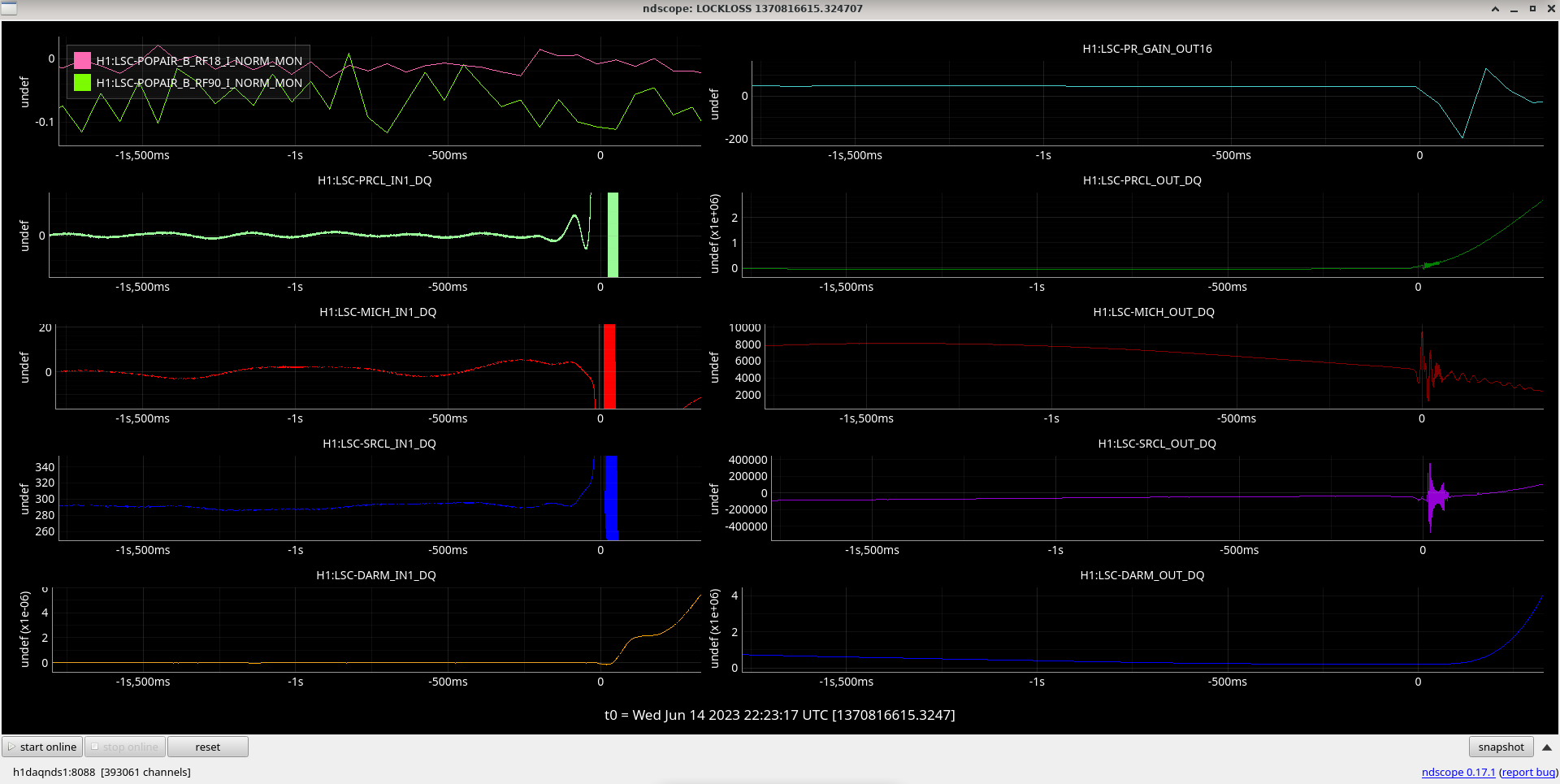
Task: Click the t0 timestamp label below the plots
Action: tap(779, 715)
